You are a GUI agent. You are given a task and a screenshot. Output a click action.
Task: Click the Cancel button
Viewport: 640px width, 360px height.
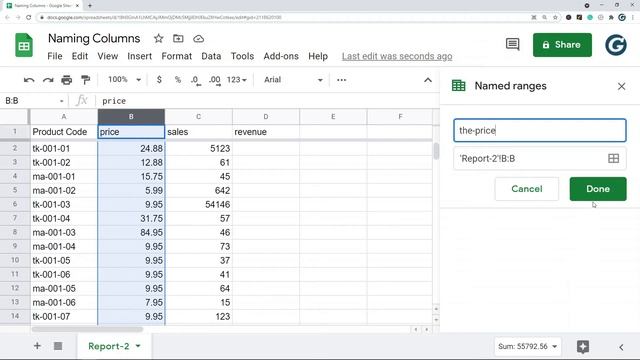click(x=527, y=189)
